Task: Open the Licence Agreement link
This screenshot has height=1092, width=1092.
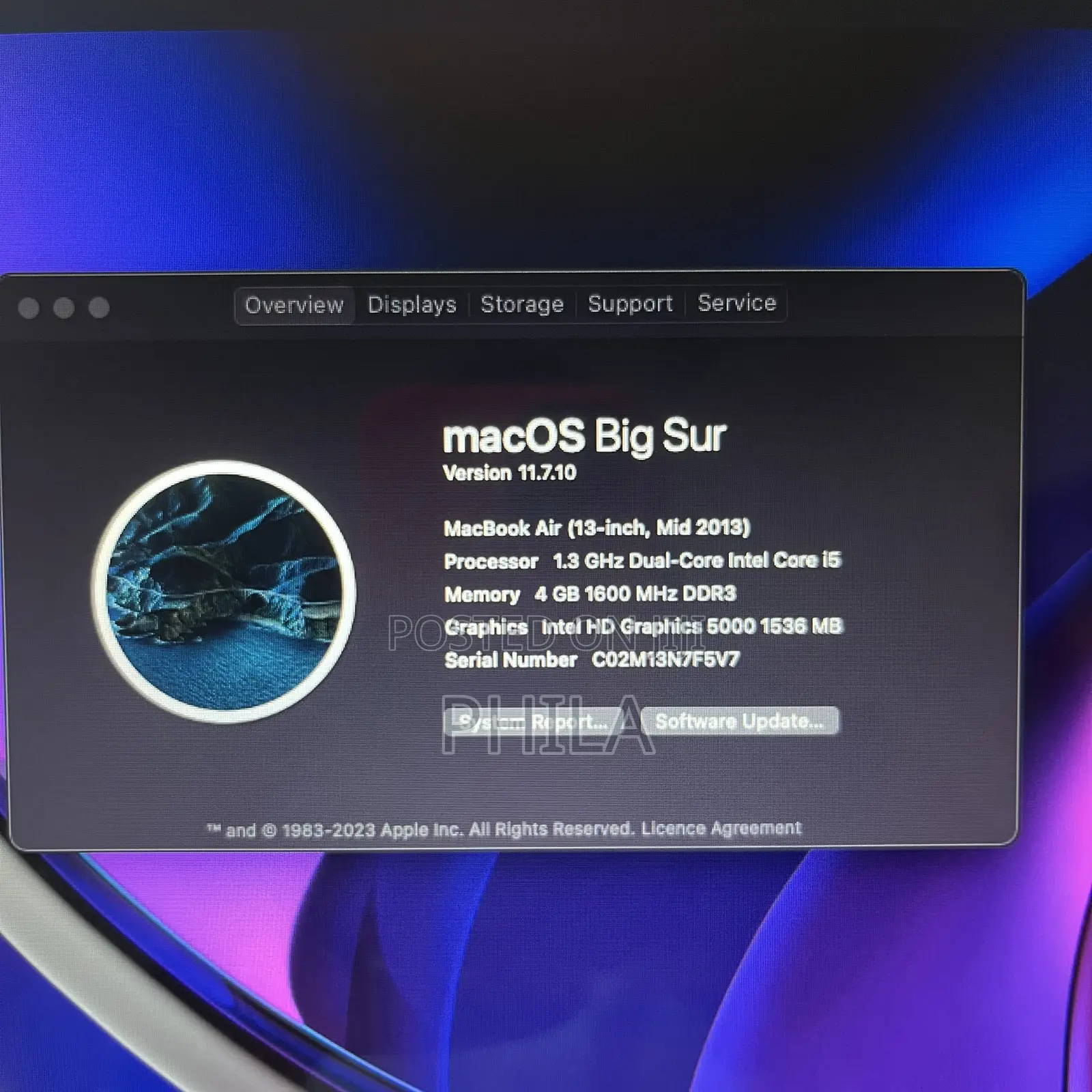Action: [721, 828]
